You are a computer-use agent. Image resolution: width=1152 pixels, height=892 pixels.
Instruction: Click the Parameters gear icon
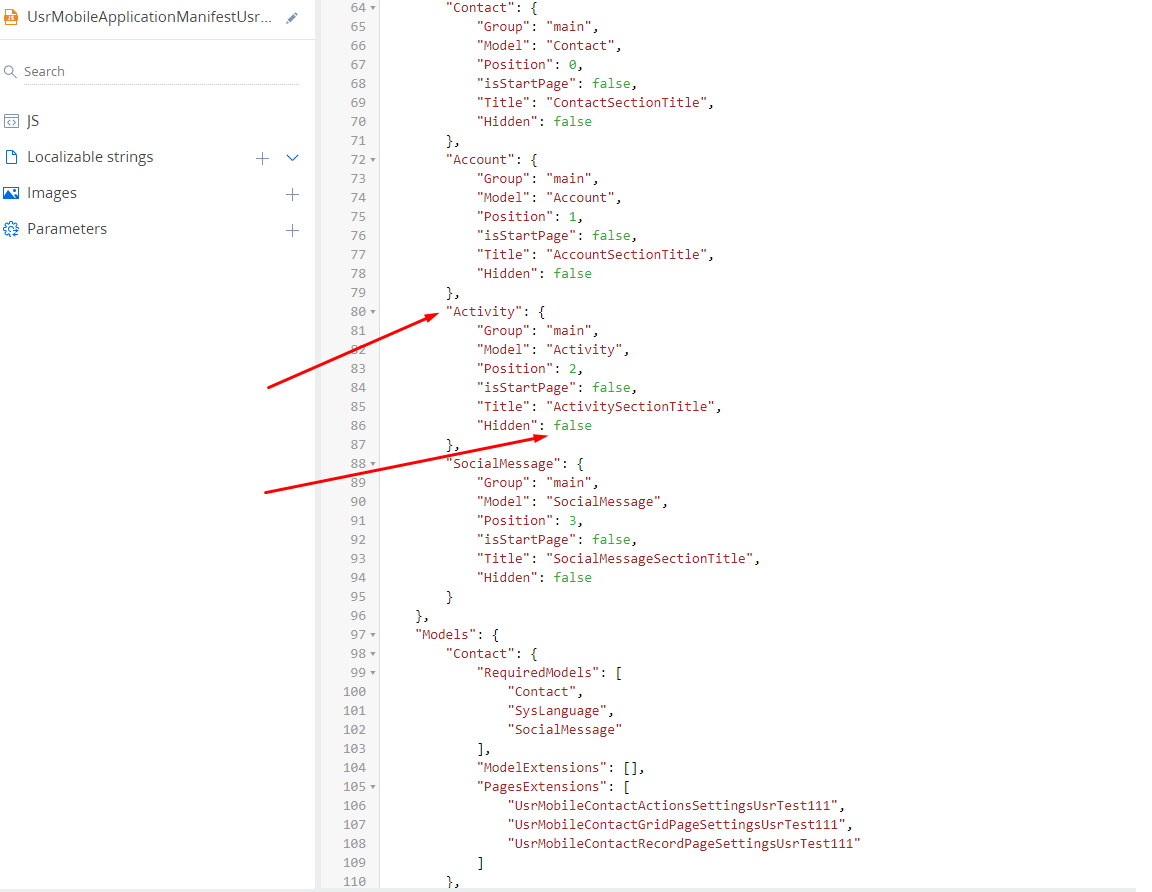point(11,229)
